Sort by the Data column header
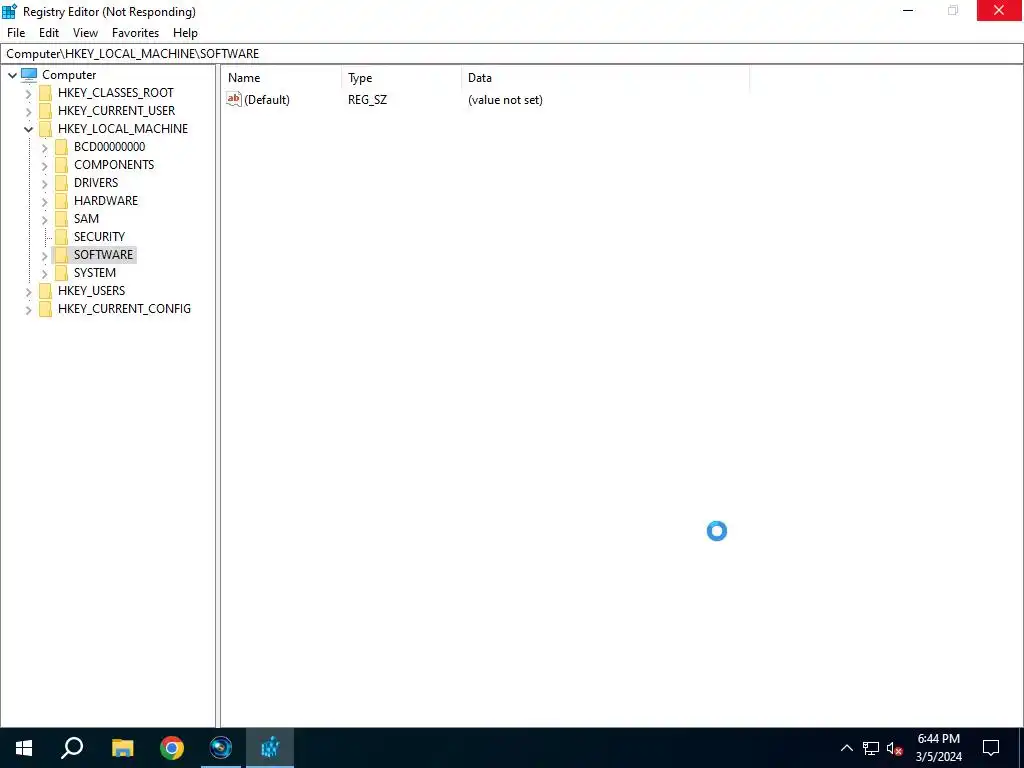This screenshot has width=1024, height=768. 605,78
